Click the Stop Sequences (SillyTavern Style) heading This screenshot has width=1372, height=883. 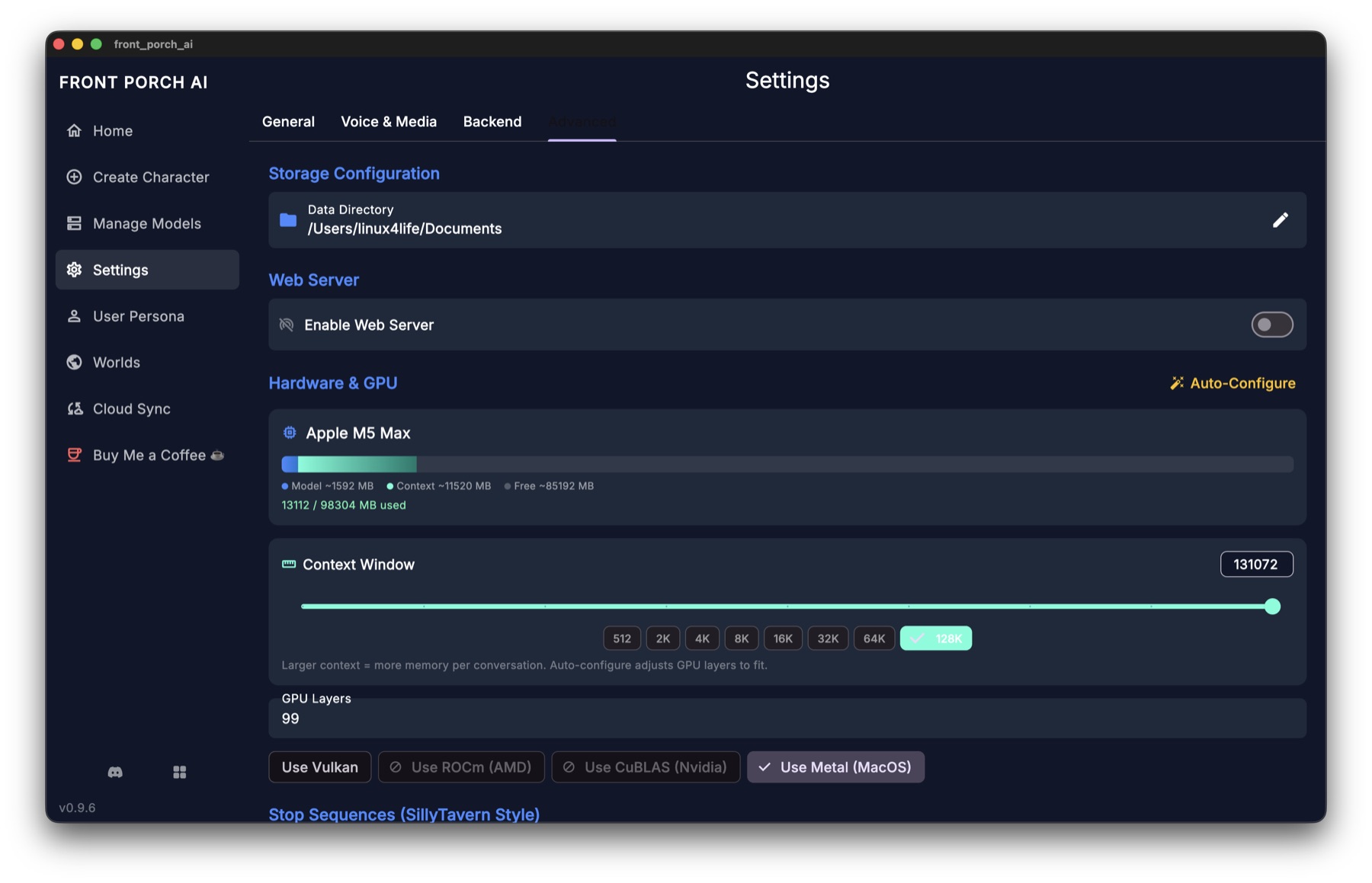coord(404,814)
